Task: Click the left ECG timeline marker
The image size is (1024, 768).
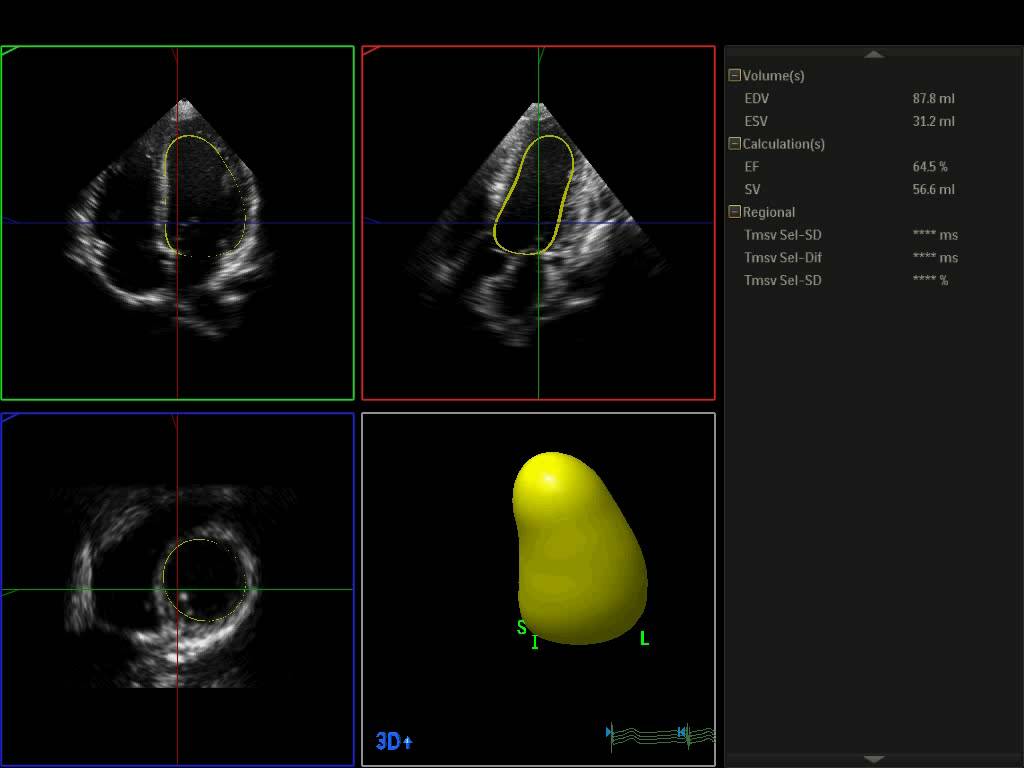Action: (609, 732)
